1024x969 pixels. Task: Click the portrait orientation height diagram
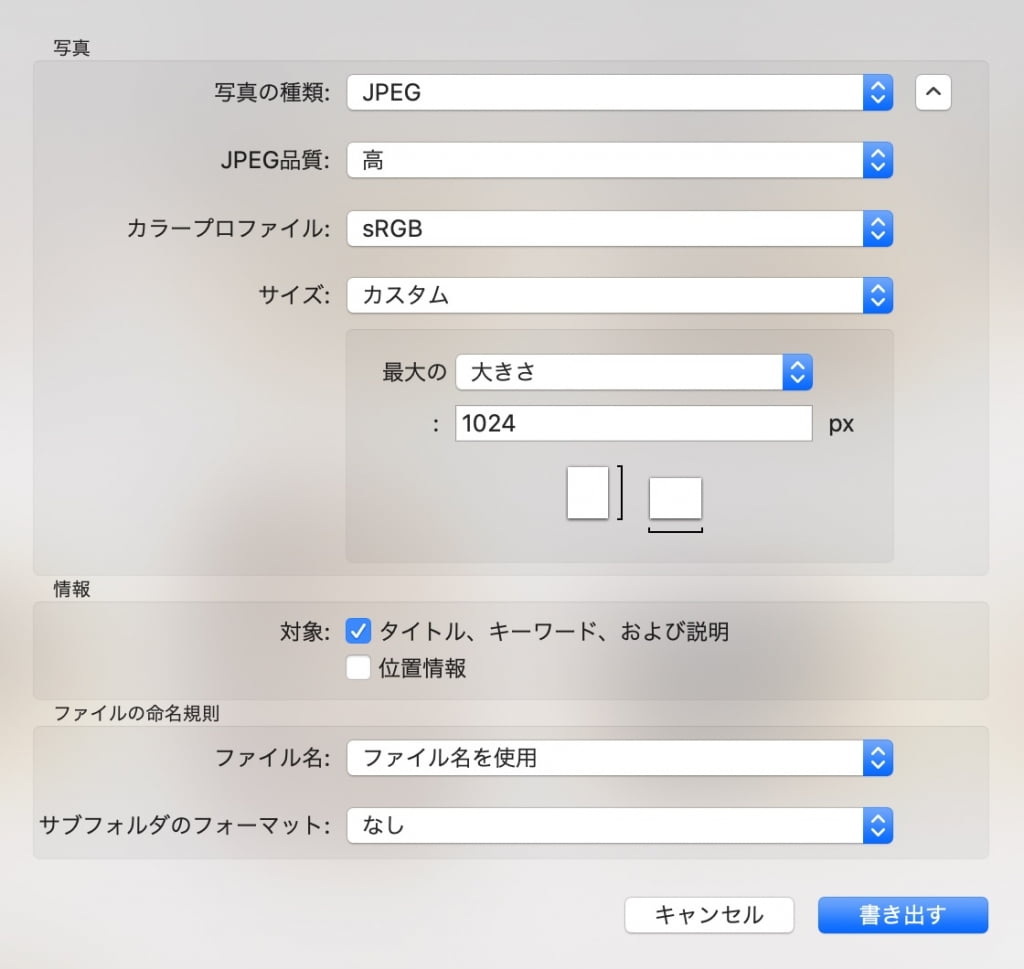click(594, 493)
